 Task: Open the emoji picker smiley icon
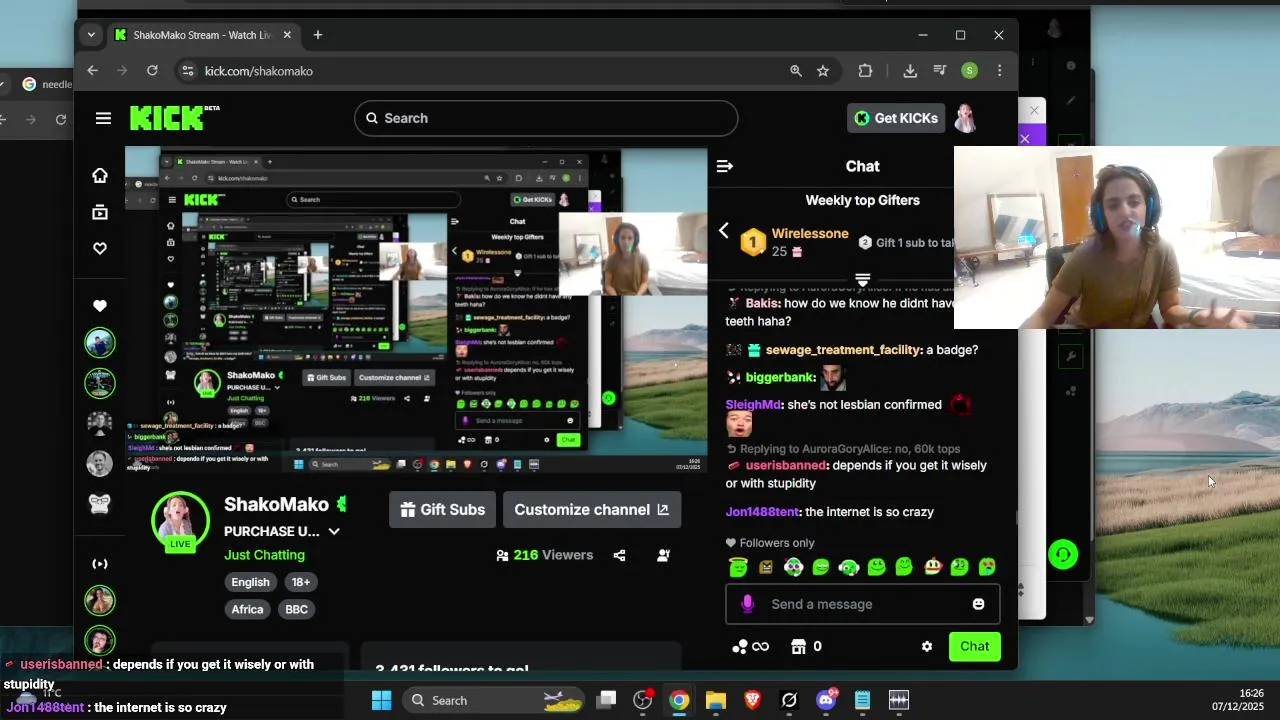pos(978,604)
